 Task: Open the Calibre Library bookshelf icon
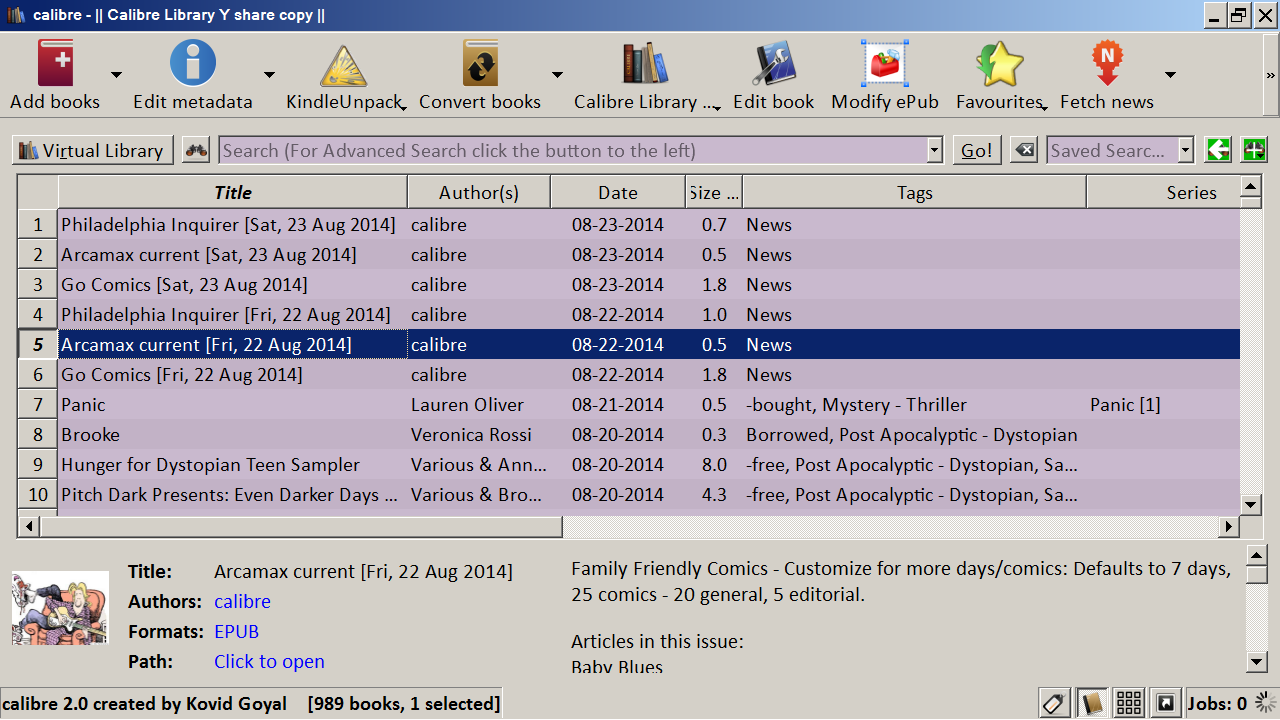point(645,64)
